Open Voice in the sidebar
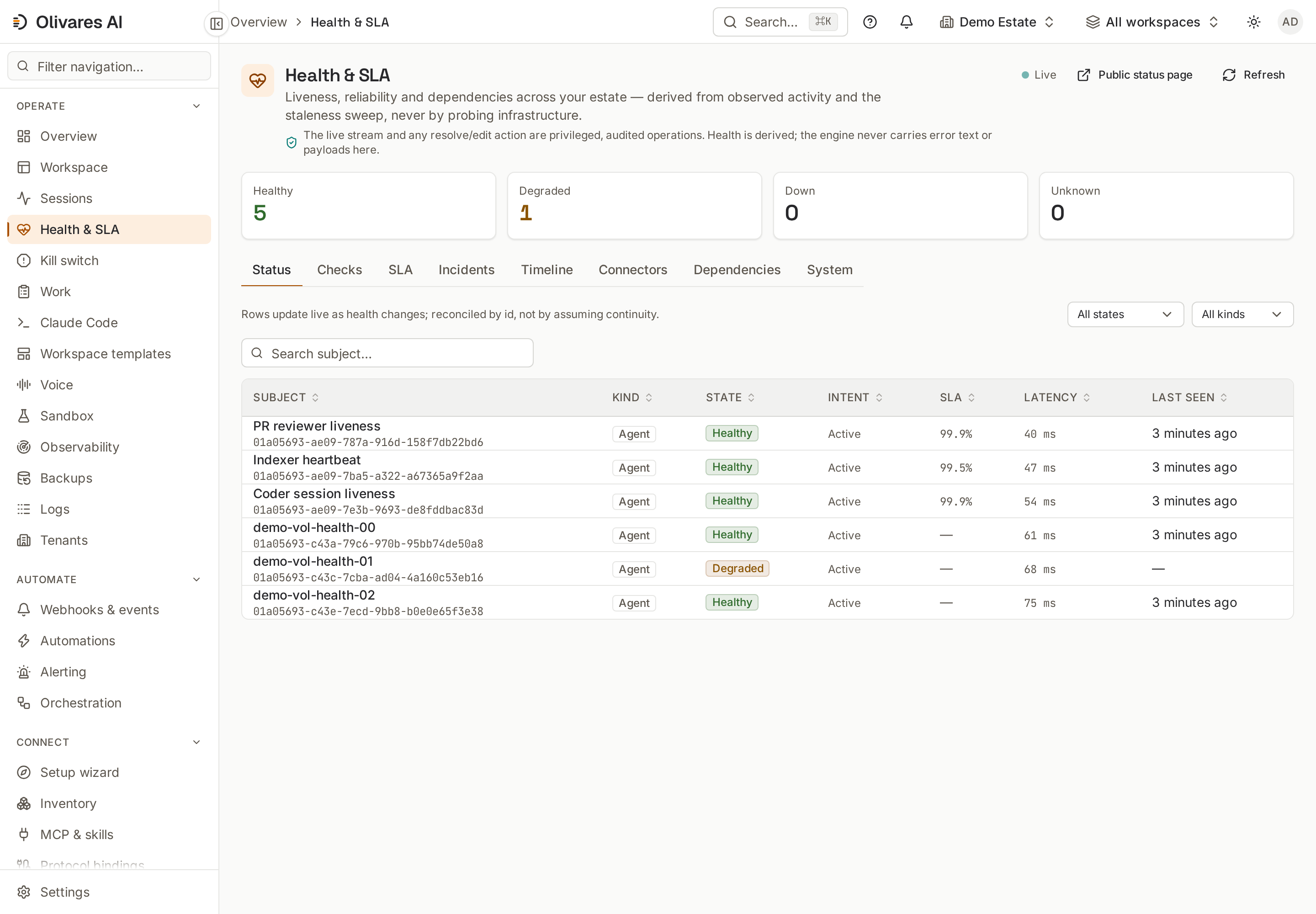The height and width of the screenshot is (914, 1316). pyautogui.click(x=109, y=385)
